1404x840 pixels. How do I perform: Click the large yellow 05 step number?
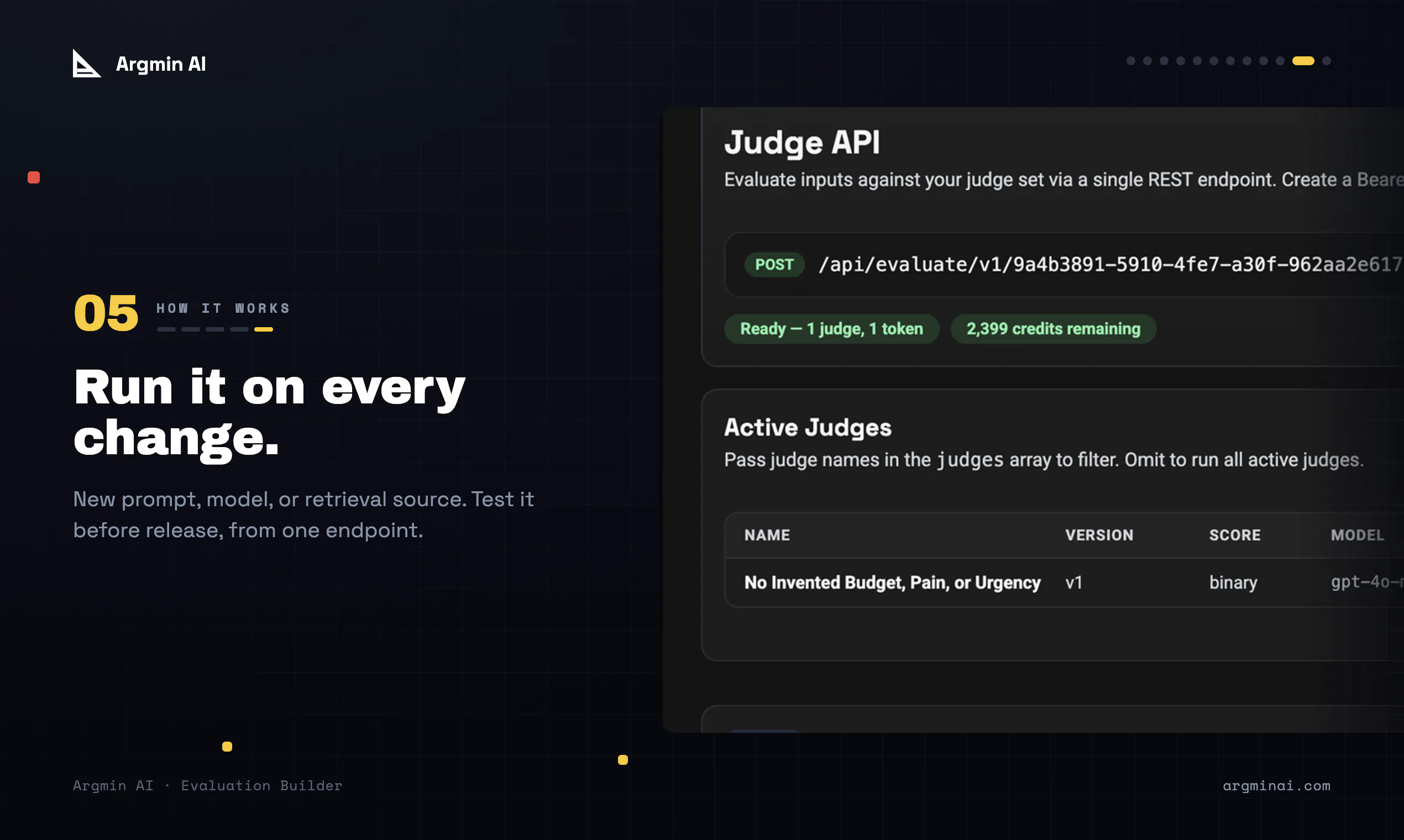[x=106, y=313]
